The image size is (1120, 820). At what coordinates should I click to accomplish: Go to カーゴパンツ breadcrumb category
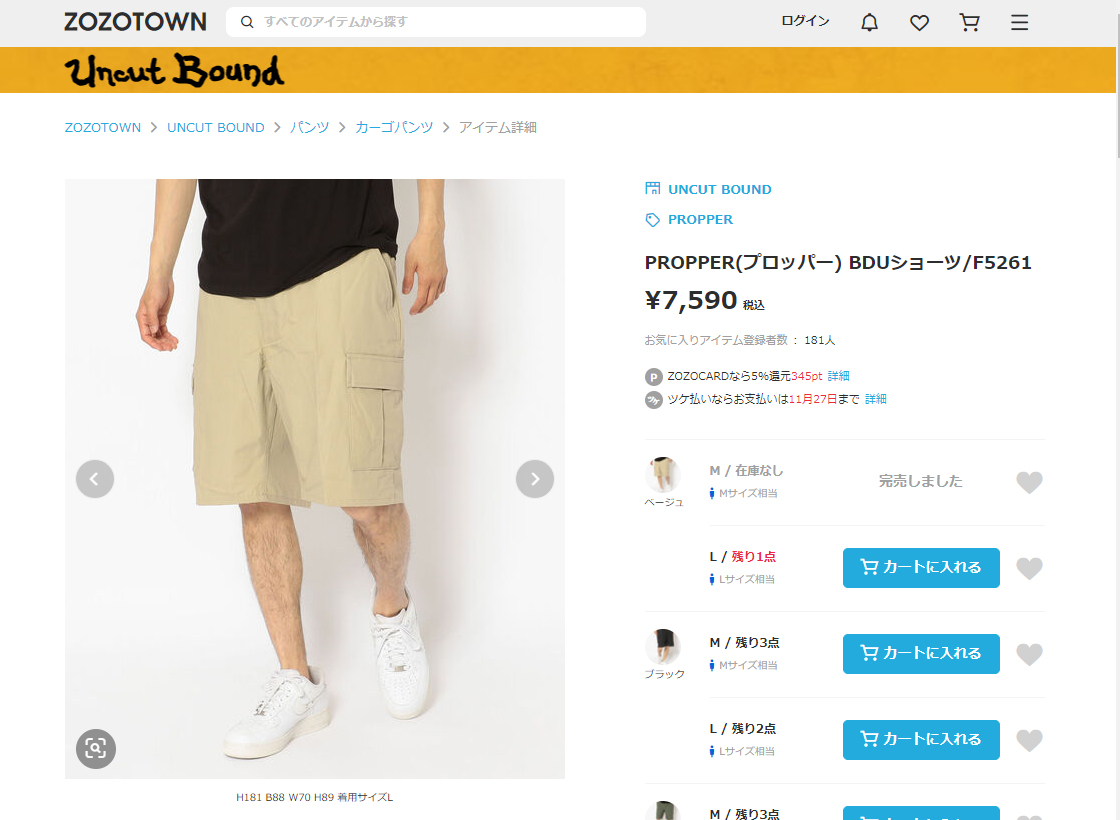pos(394,127)
